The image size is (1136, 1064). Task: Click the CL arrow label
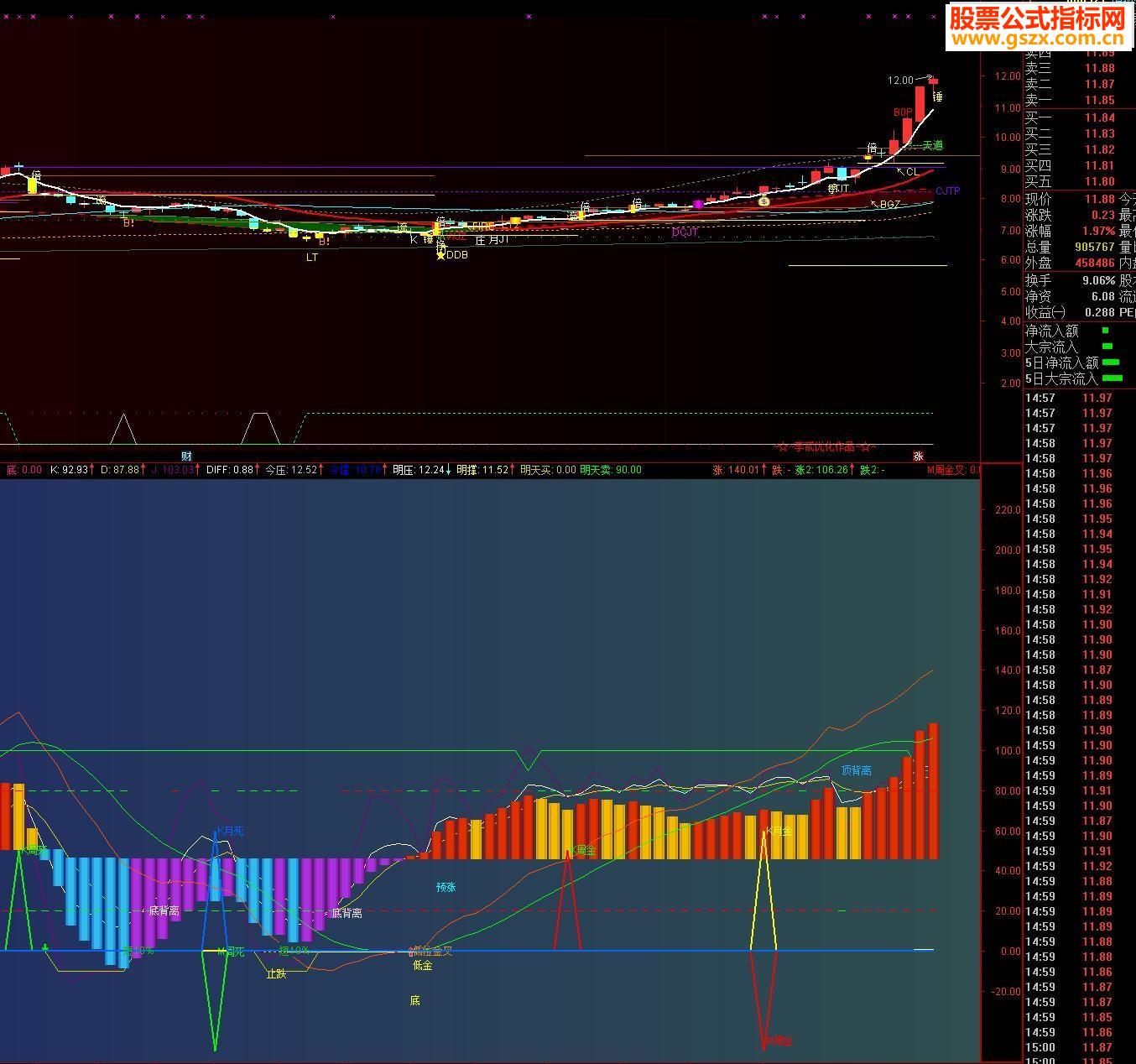(x=907, y=172)
